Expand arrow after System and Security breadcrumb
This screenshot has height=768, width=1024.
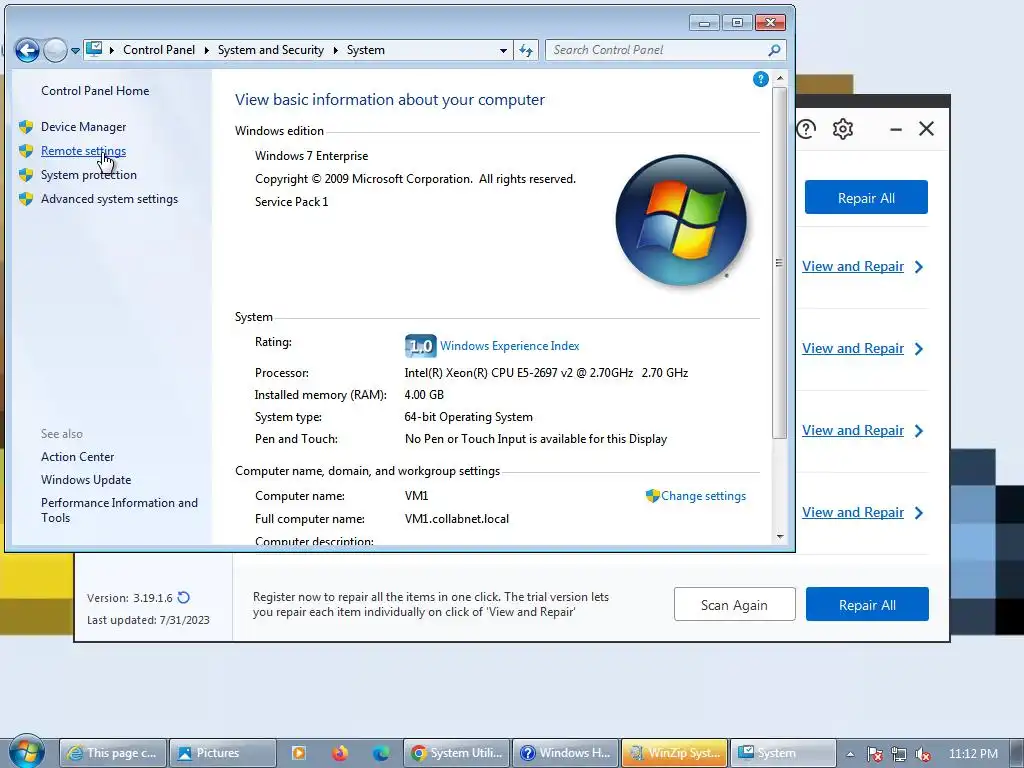[335, 50]
